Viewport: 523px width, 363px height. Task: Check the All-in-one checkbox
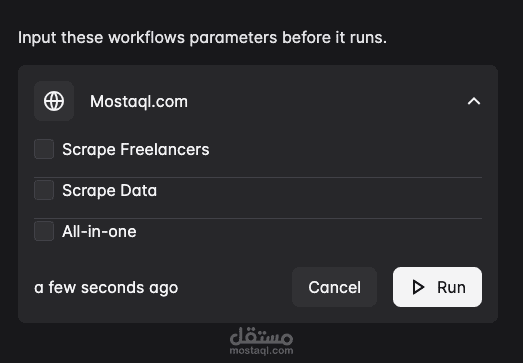pos(44,231)
